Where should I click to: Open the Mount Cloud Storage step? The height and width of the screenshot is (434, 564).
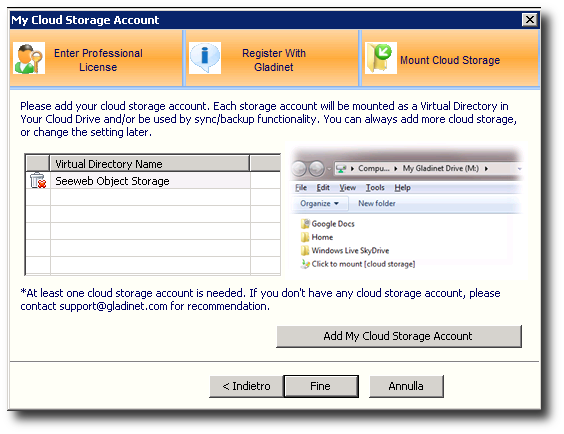click(450, 58)
